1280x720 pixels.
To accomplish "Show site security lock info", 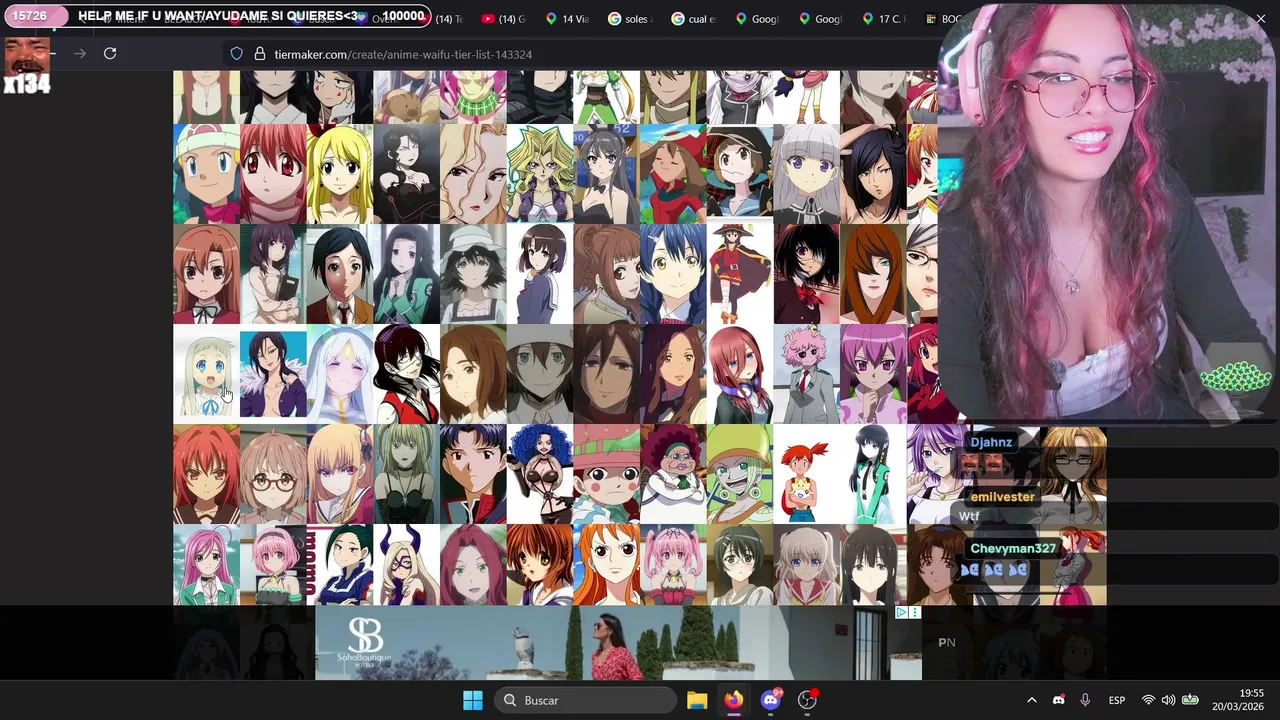I will click(260, 54).
